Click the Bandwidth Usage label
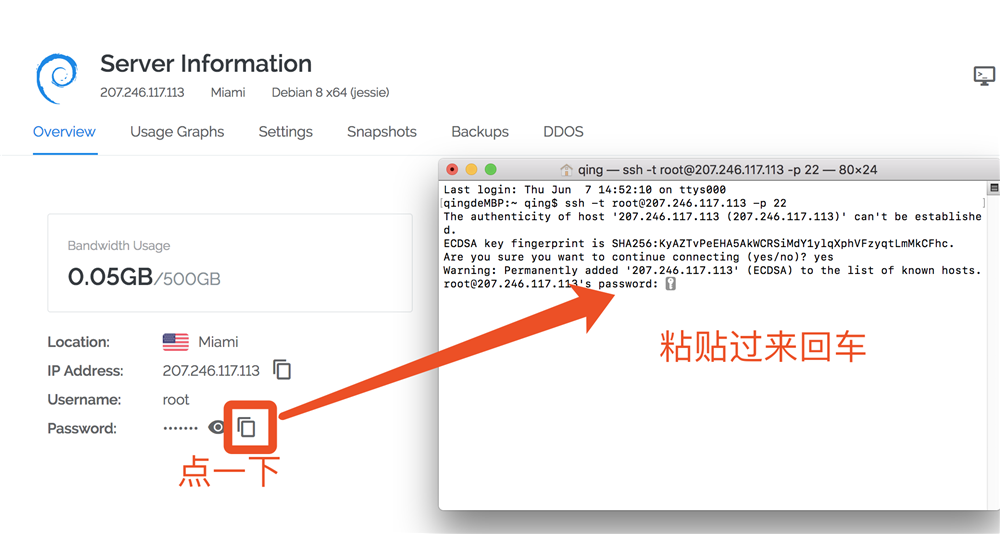1000x534 pixels. [x=119, y=246]
